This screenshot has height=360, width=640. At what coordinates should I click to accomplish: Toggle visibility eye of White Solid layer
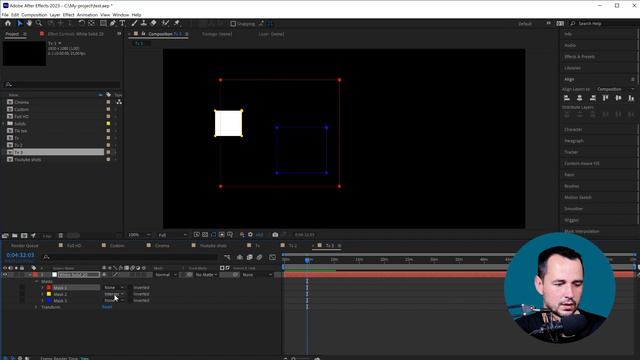[5, 275]
